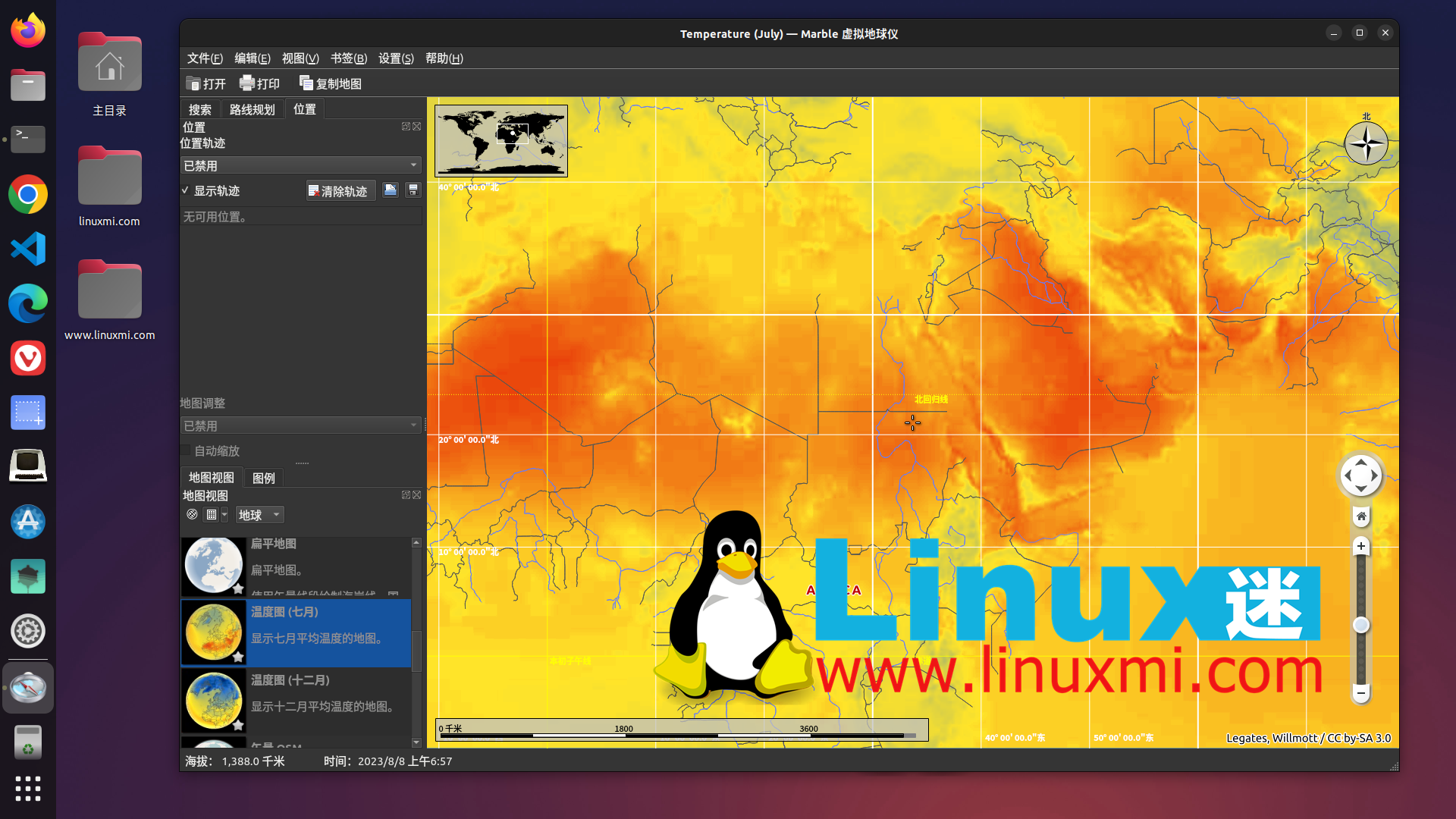Click the compass rose on the map
The image size is (1456, 819).
[1366, 143]
